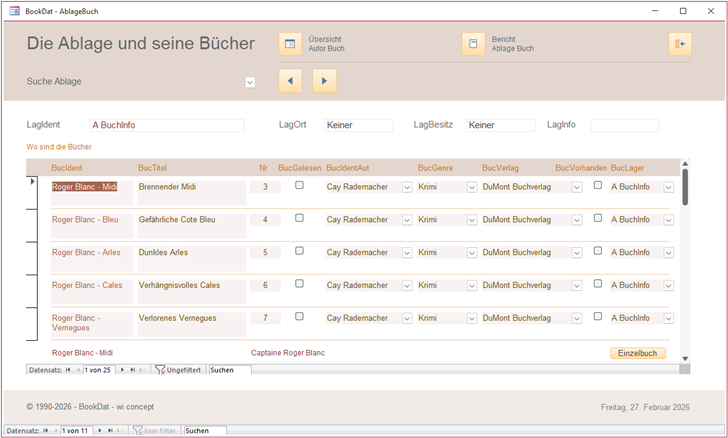Expand the Suche Ablage dropdown

point(250,82)
